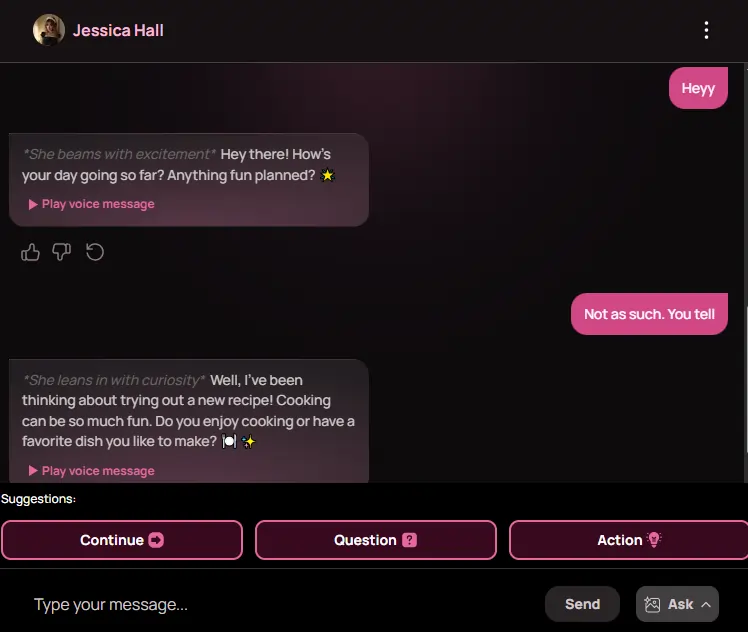Click the image icon in the Ask button
The image size is (748, 632).
653,604
